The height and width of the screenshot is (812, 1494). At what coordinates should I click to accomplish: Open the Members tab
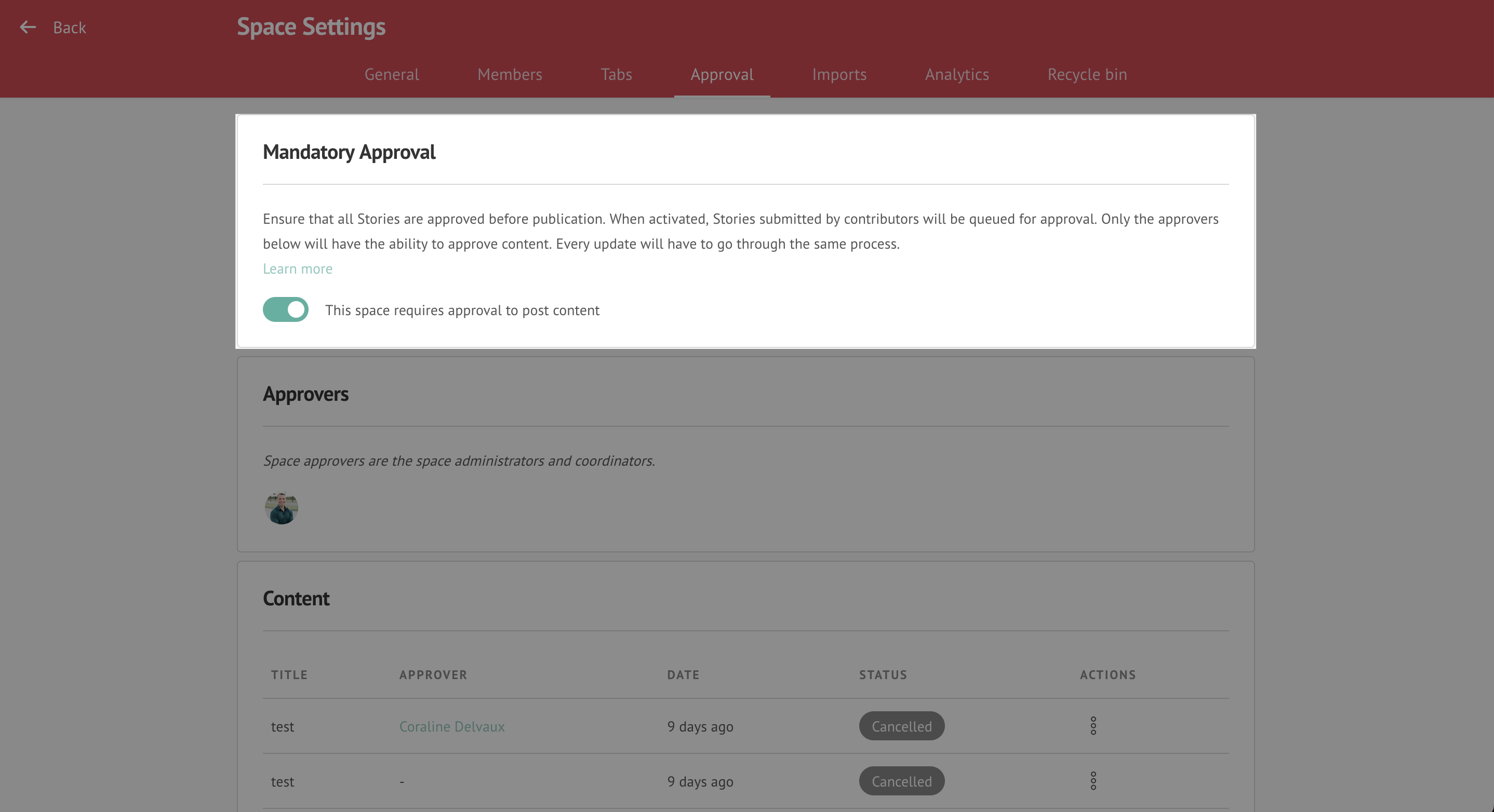tap(510, 74)
